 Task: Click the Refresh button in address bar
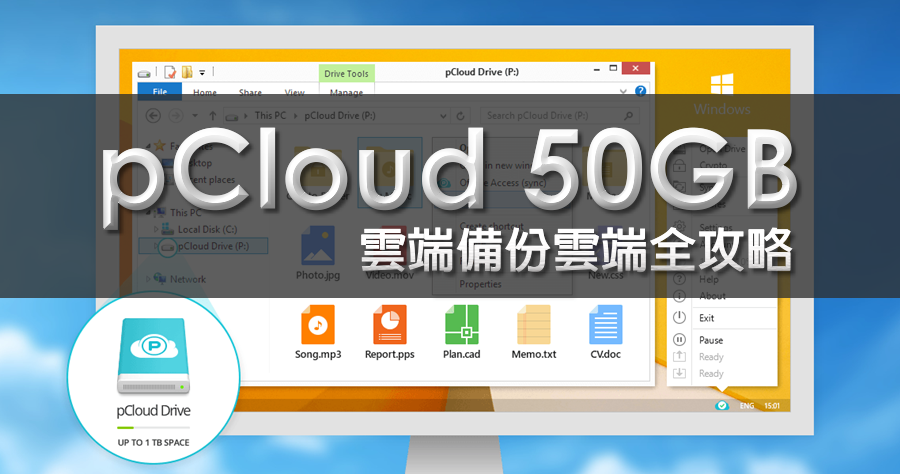[x=460, y=116]
